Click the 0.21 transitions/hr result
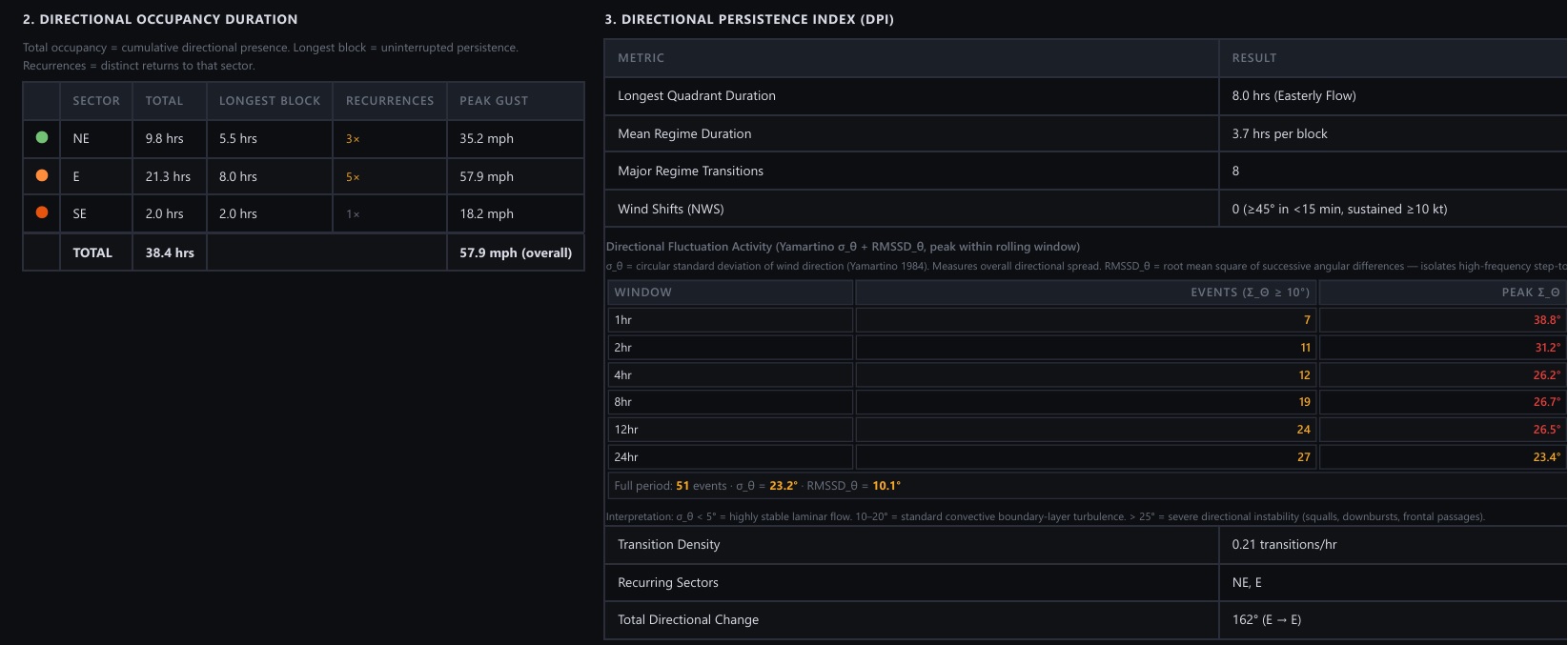The height and width of the screenshot is (645, 1568). [x=1284, y=544]
